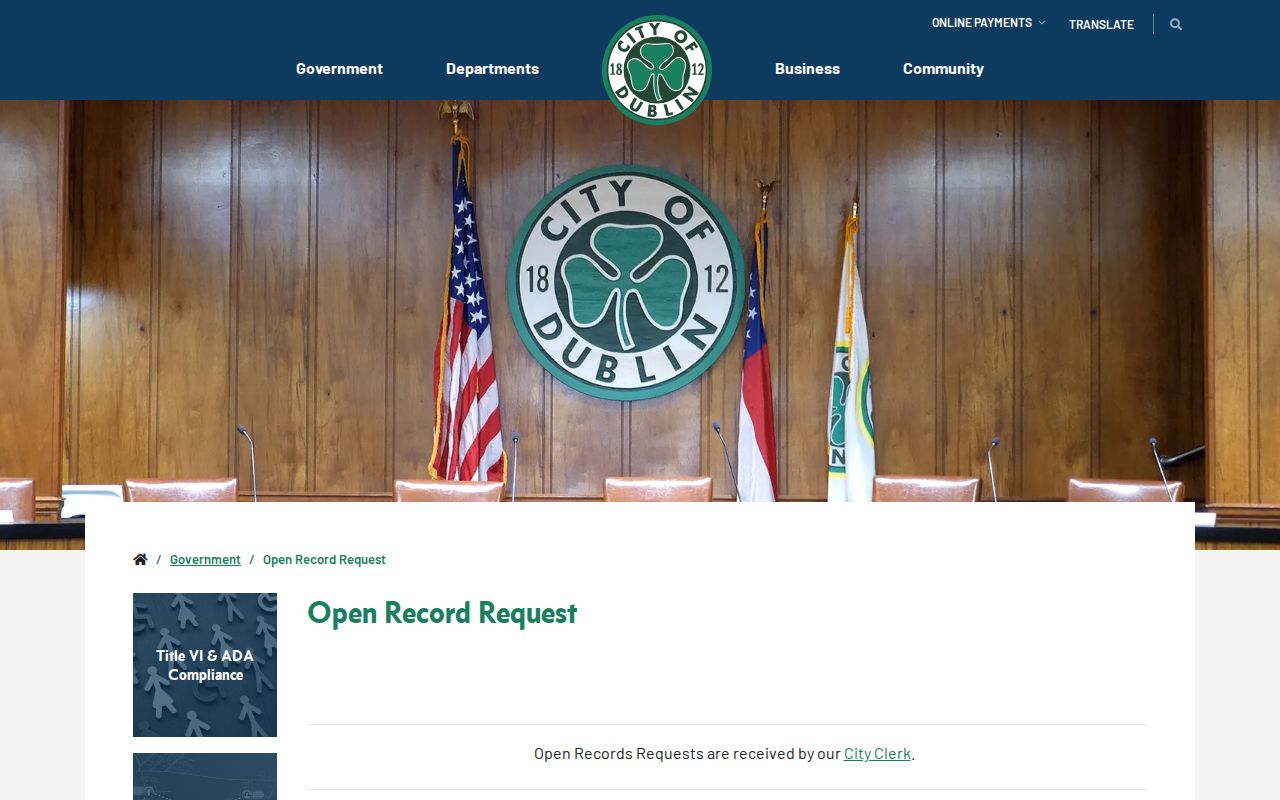Expand the Online Payments dropdown

[x=988, y=23]
